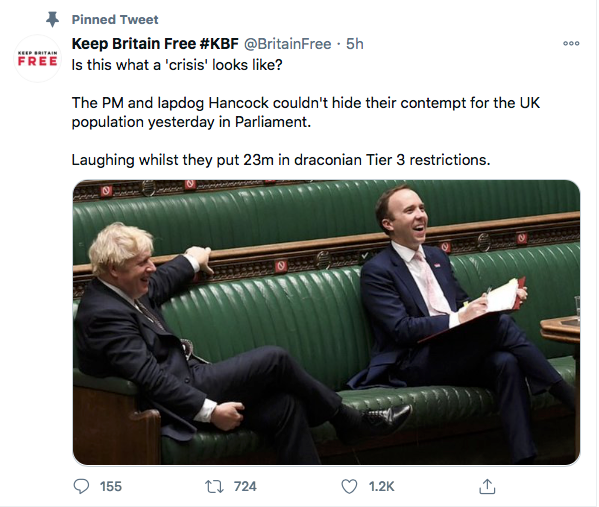Click the sentence about PM and lapdog Hancock
Screen dimensions: 599x507
[306, 112]
